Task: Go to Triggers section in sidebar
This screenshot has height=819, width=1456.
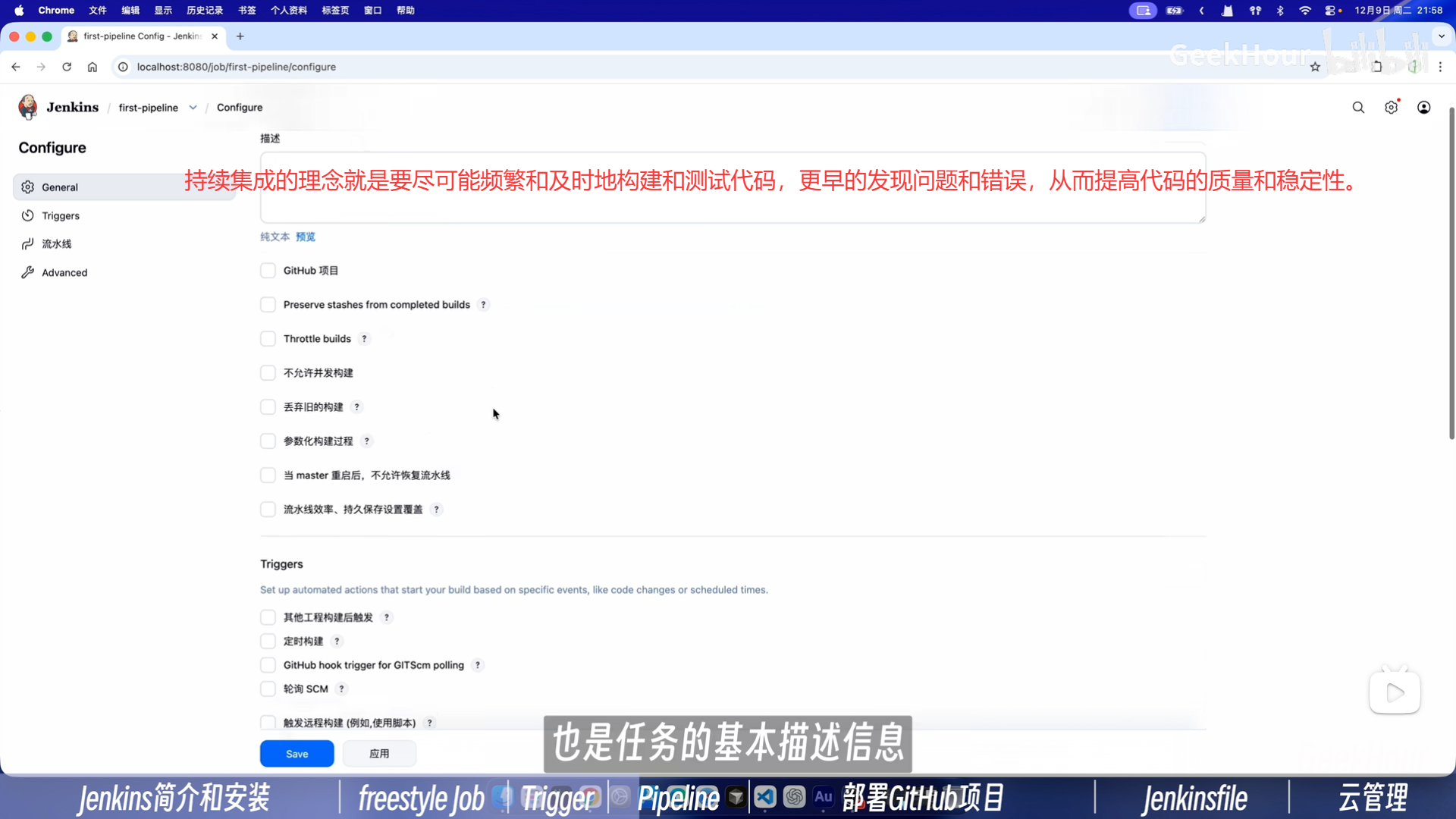Action: (x=61, y=216)
